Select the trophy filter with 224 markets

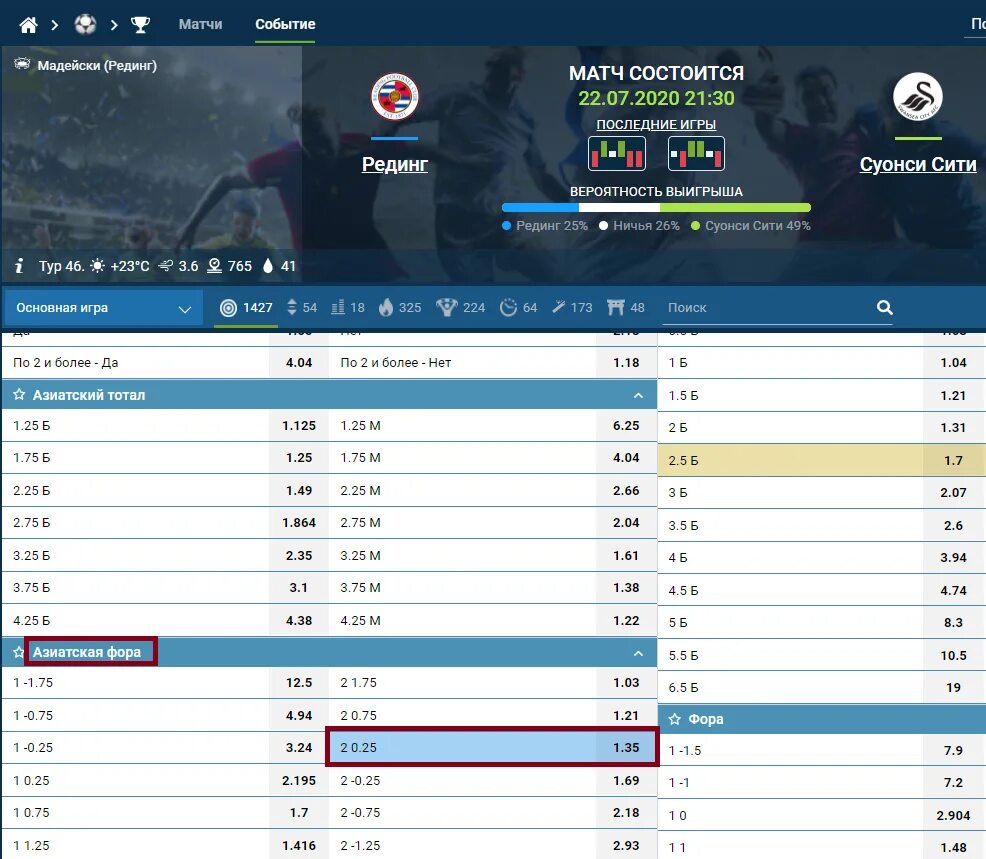pos(461,308)
